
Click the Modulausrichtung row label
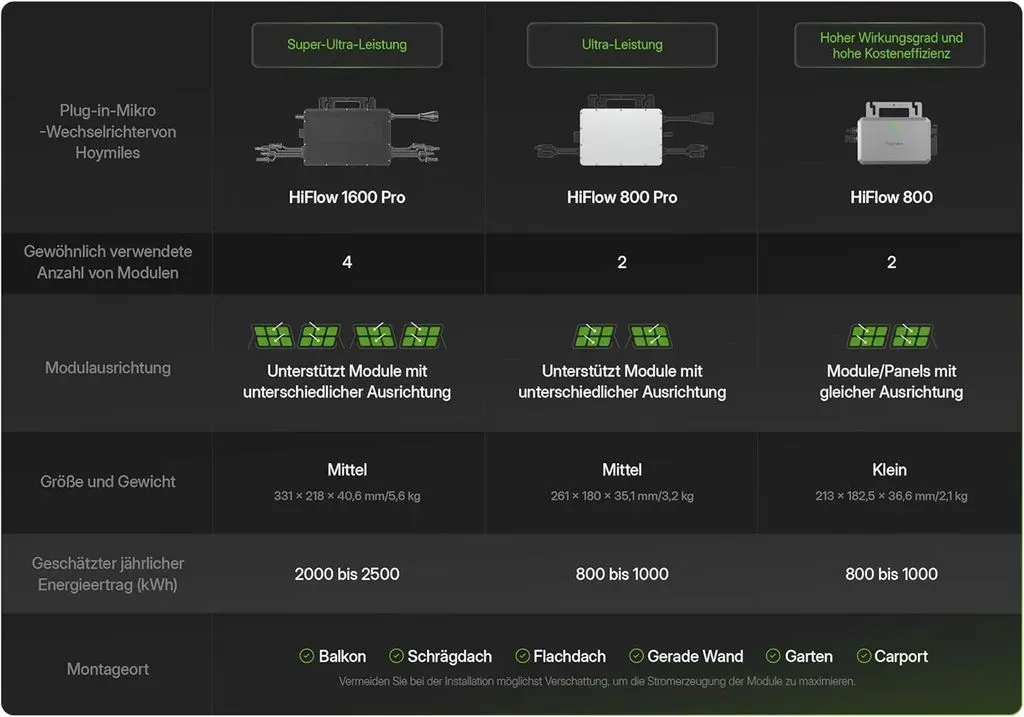[108, 368]
